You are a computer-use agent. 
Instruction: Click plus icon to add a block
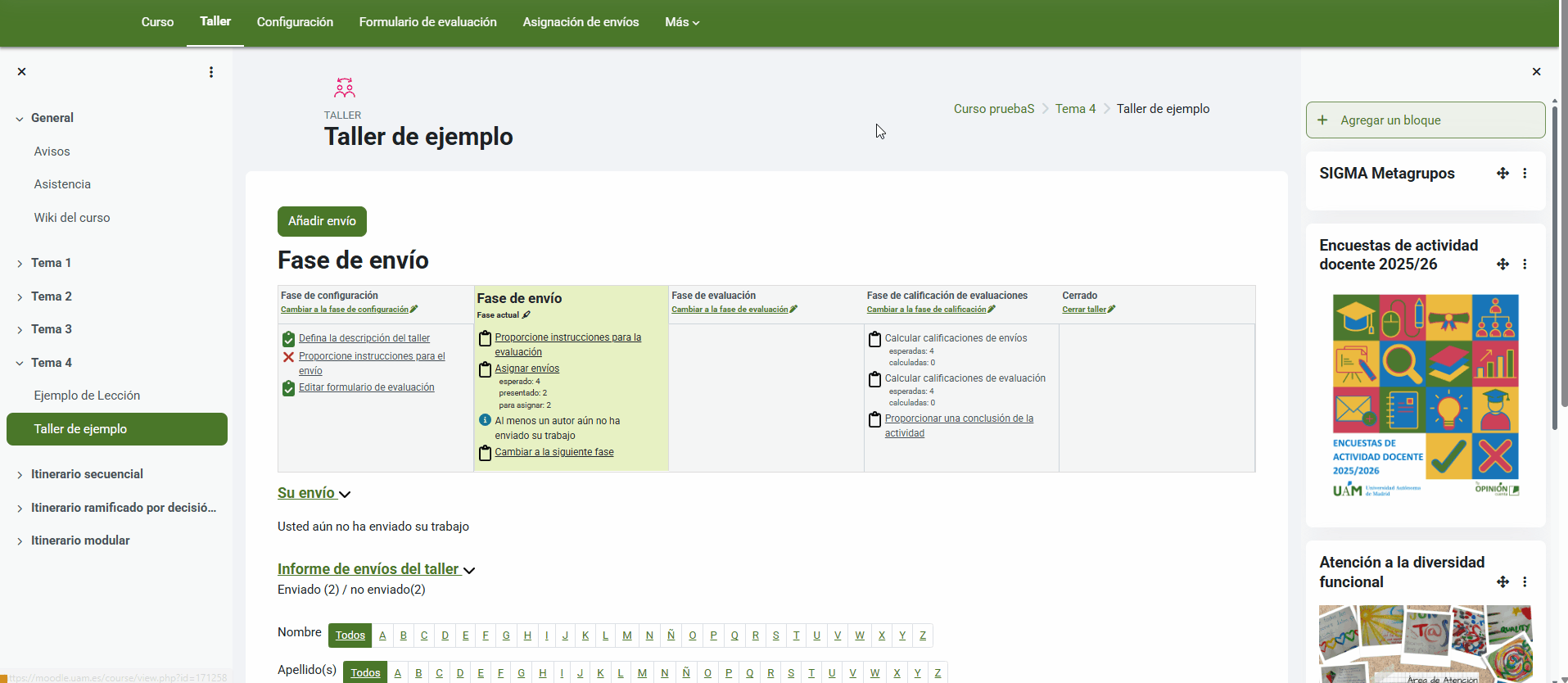1322,120
